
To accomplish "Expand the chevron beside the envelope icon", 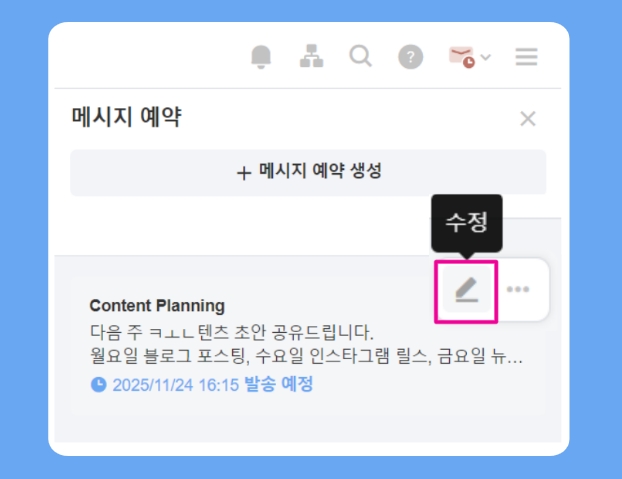I will point(486,57).
